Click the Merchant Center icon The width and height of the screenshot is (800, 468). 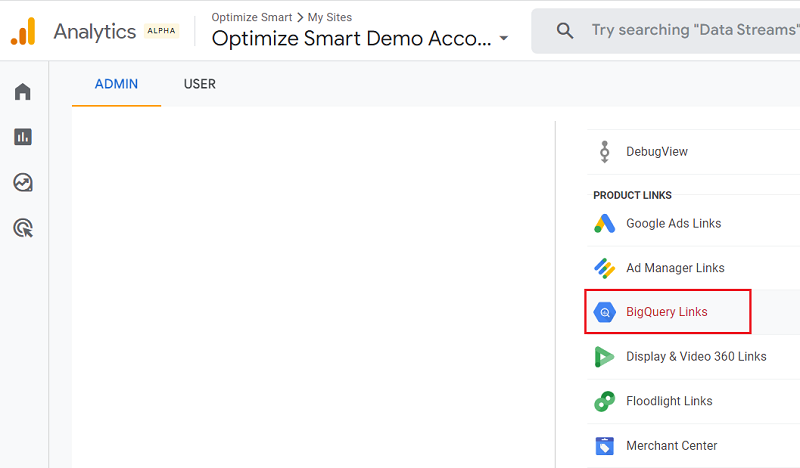[x=605, y=446]
